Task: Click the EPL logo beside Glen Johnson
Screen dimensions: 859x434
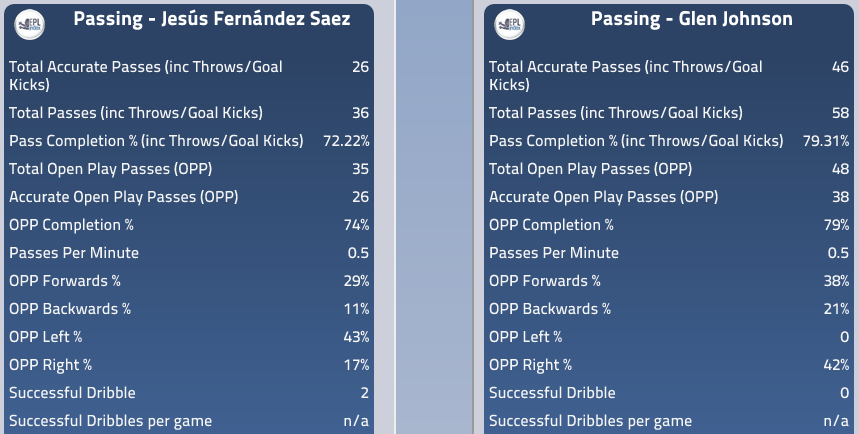Action: pos(510,25)
